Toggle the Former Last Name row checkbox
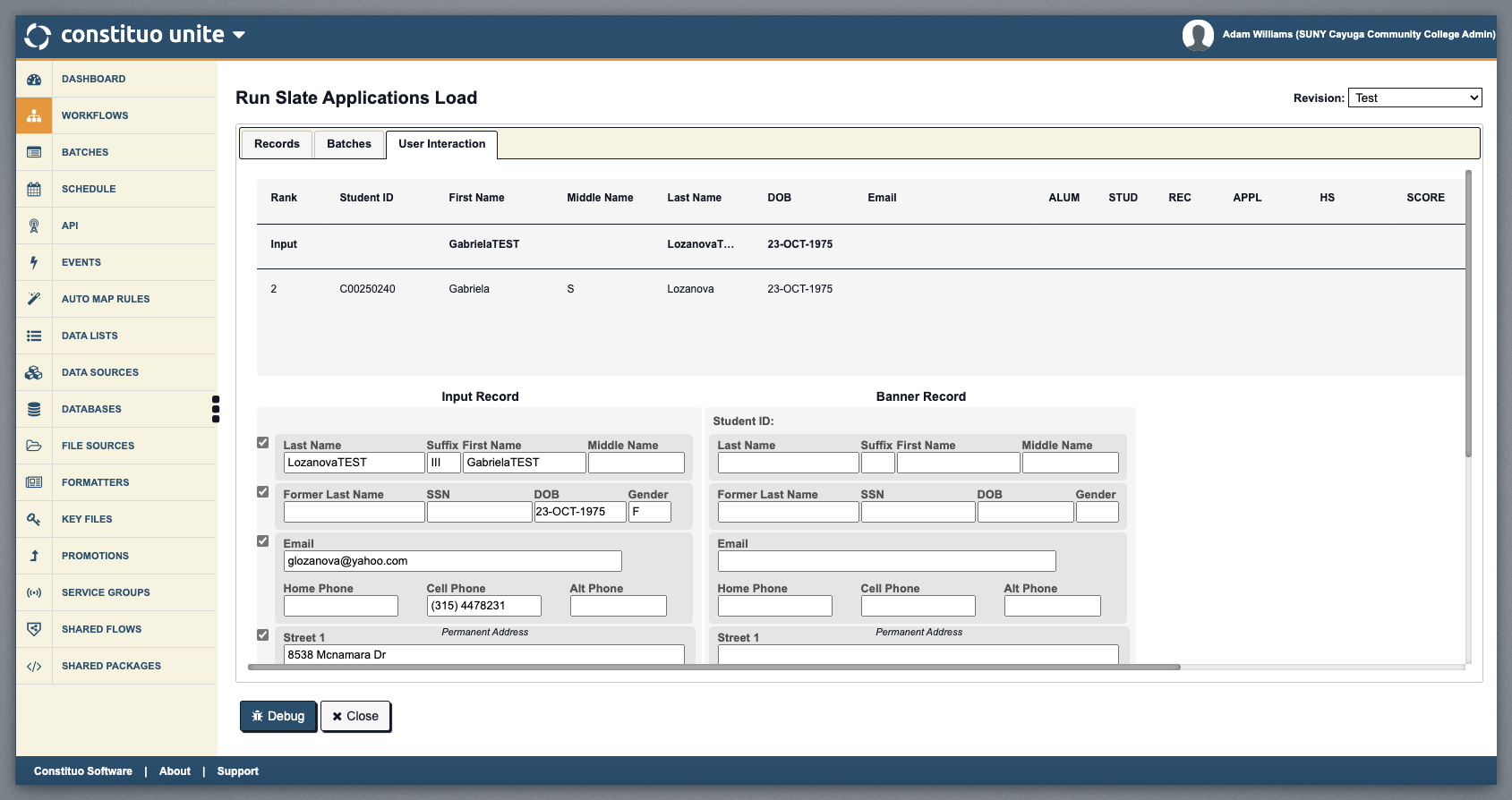Image resolution: width=1512 pixels, height=800 pixels. coord(263,492)
